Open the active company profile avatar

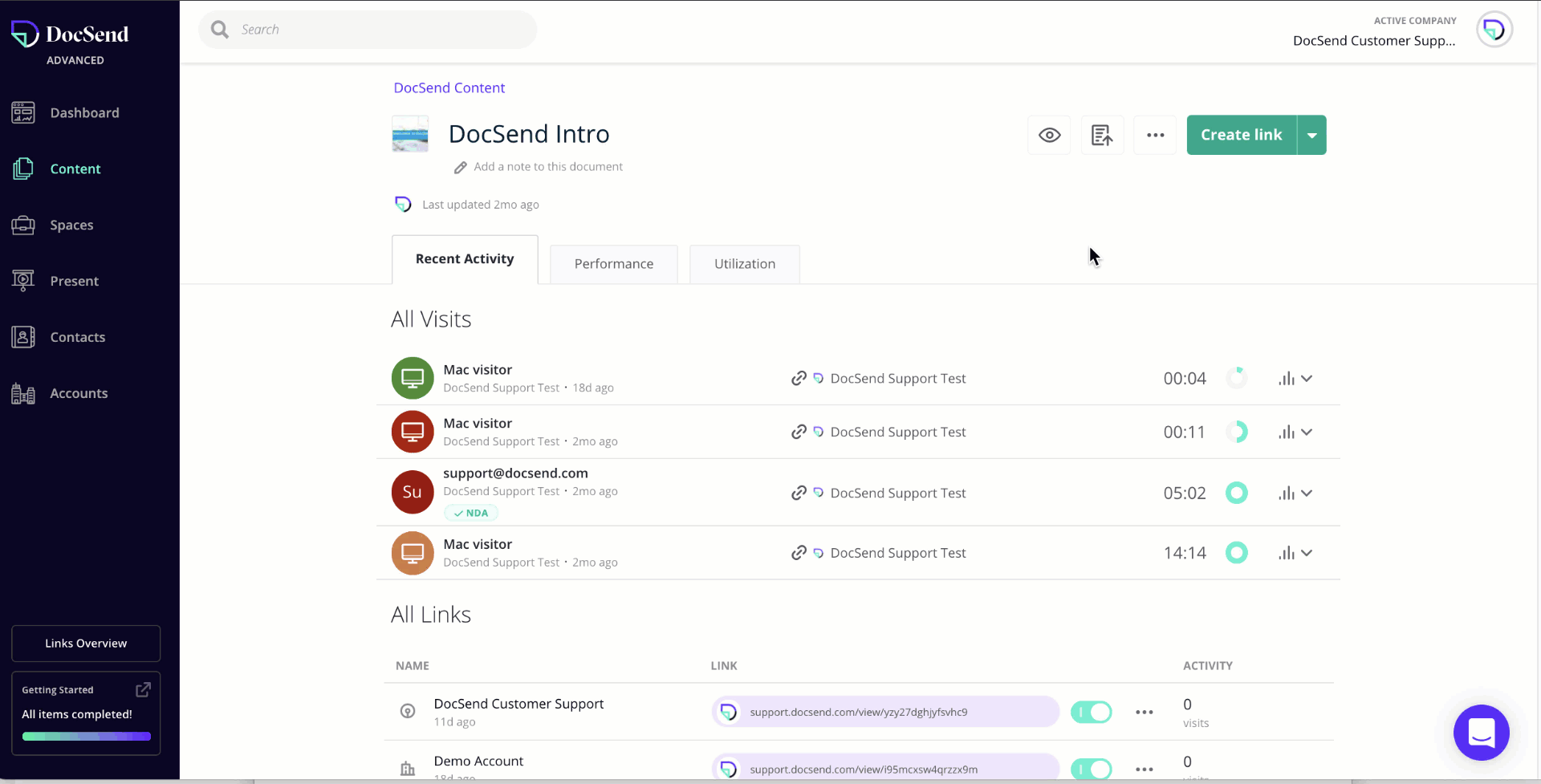point(1494,30)
